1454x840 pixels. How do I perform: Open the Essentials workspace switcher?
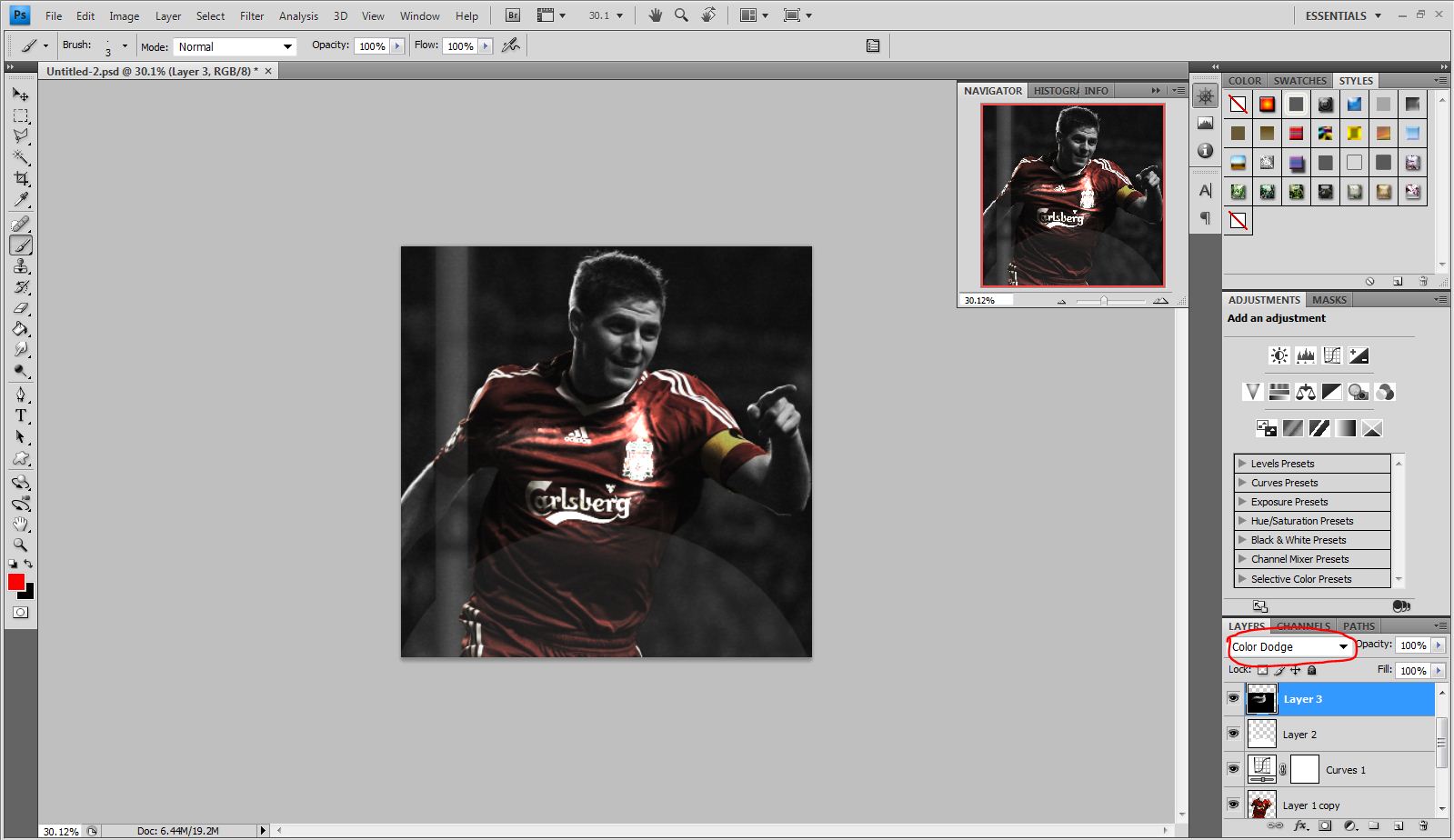1343,15
